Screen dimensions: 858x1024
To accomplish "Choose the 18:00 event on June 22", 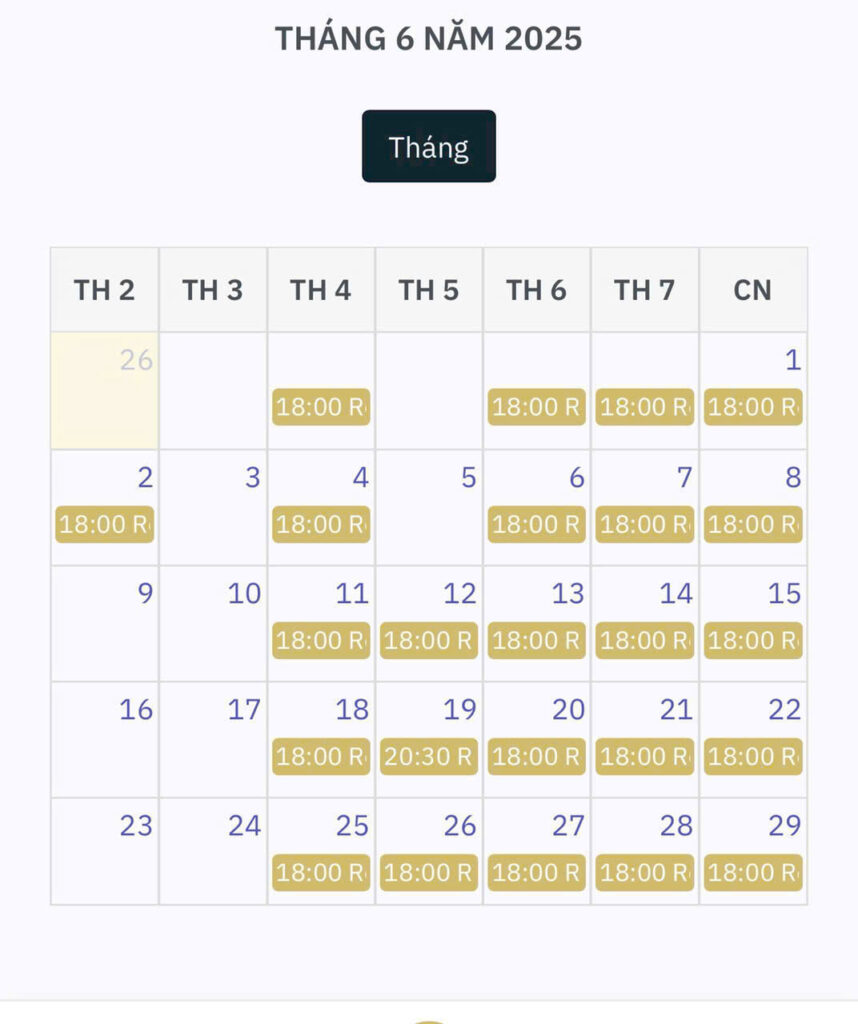I will coord(753,756).
